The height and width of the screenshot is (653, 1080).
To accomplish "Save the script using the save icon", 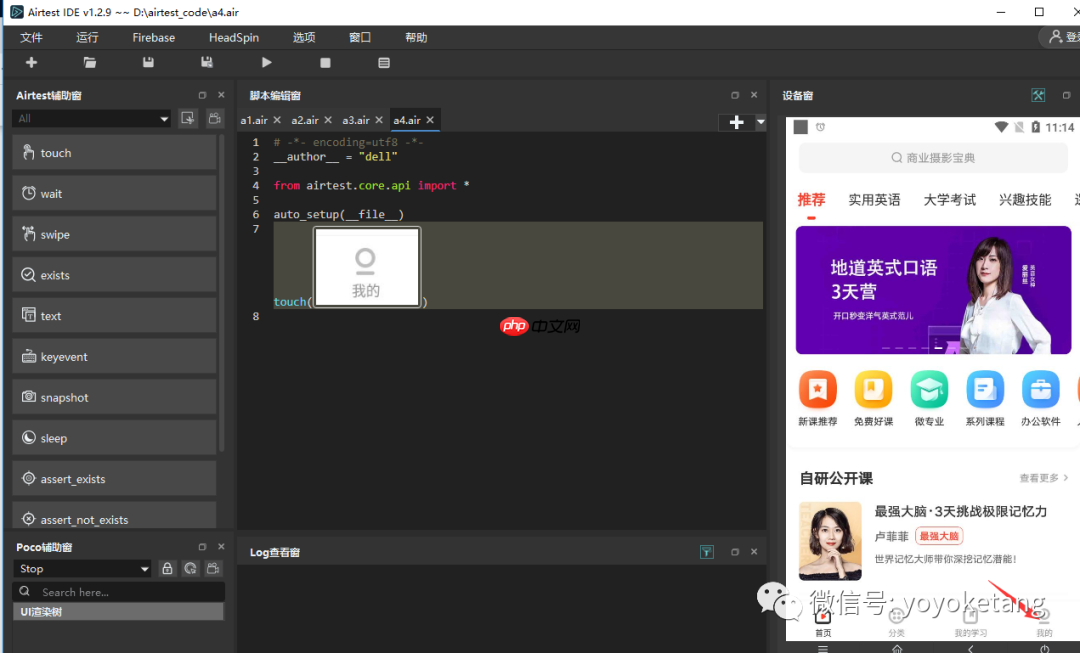I will tap(147, 62).
